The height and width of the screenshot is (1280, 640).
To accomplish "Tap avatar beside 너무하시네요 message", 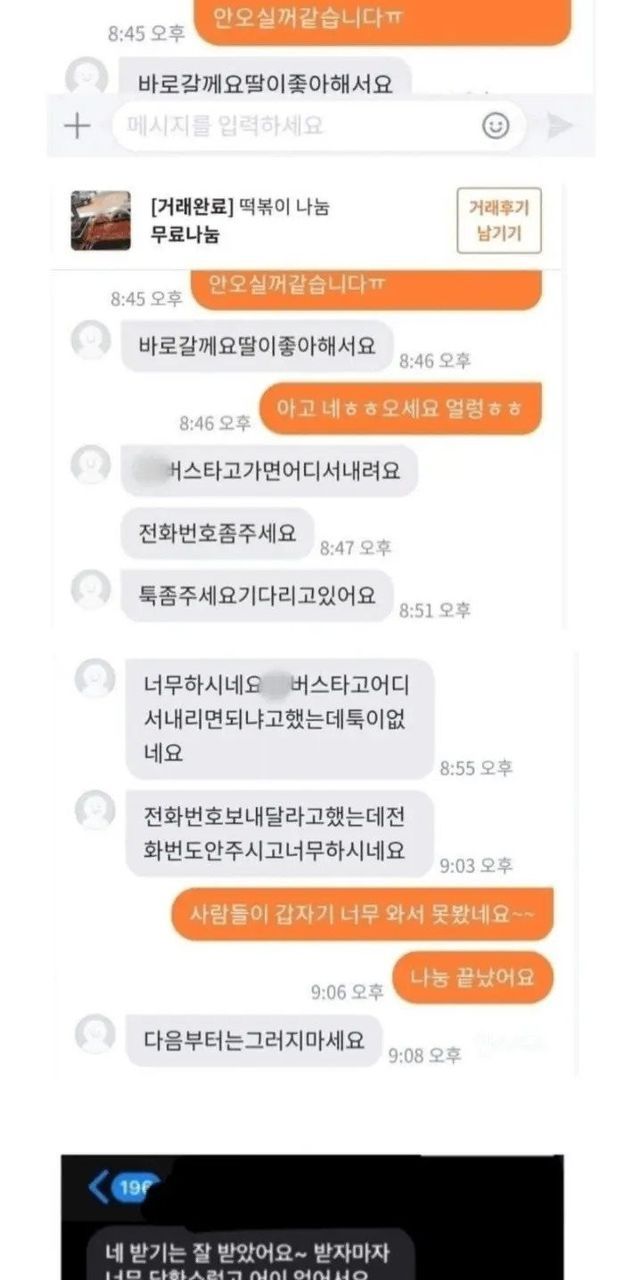I will coord(95,678).
